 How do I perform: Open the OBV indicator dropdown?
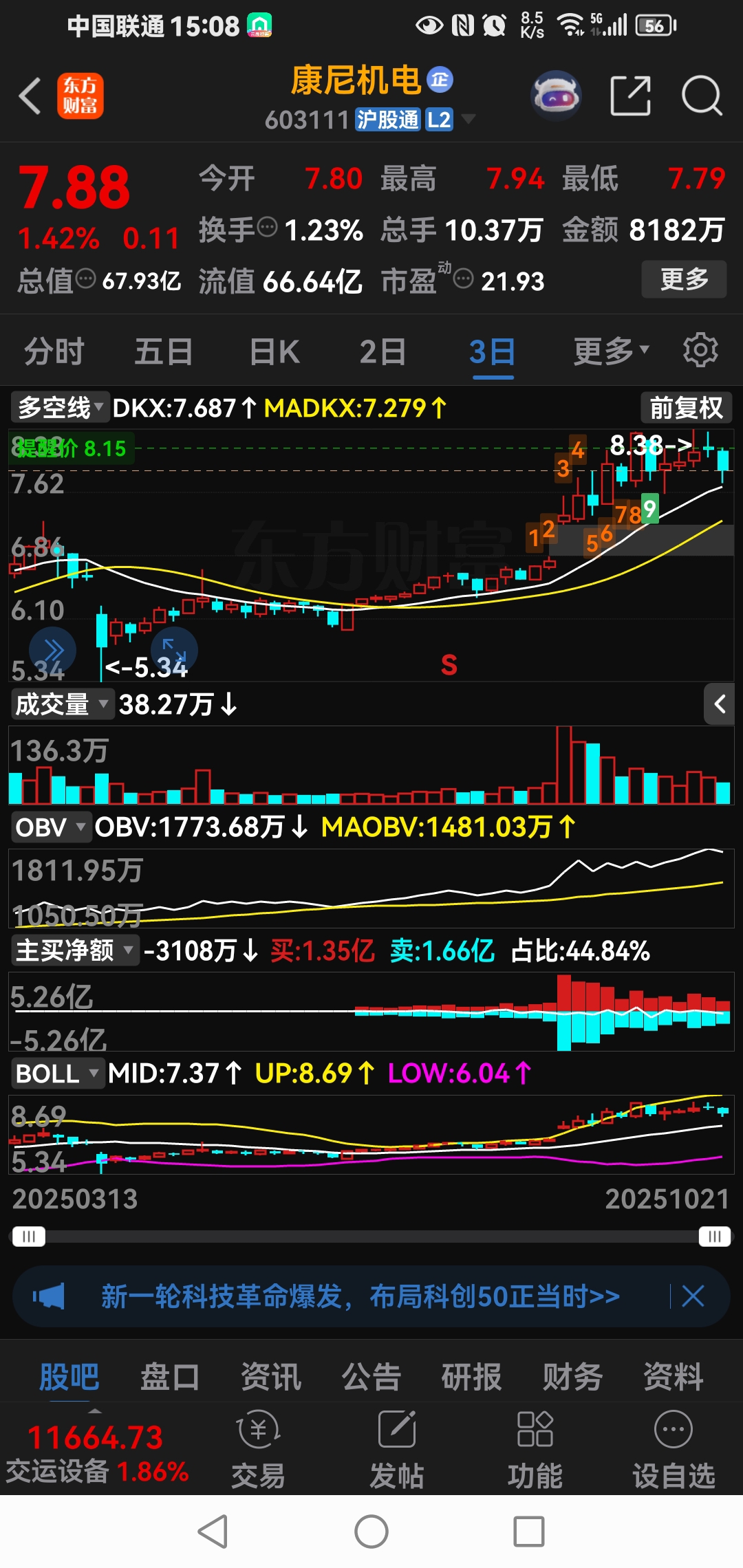[x=51, y=827]
